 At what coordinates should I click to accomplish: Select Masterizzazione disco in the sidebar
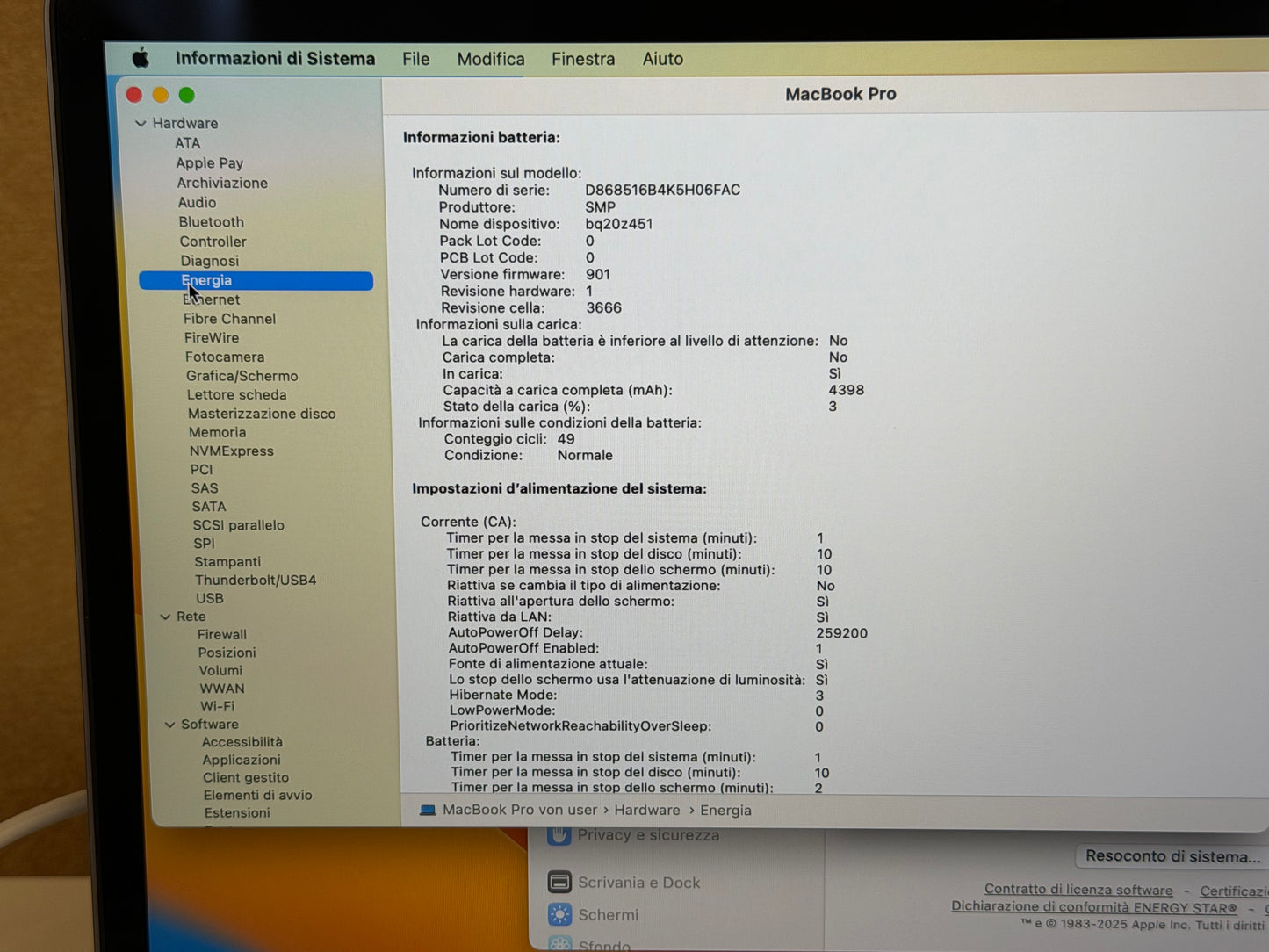tap(262, 414)
